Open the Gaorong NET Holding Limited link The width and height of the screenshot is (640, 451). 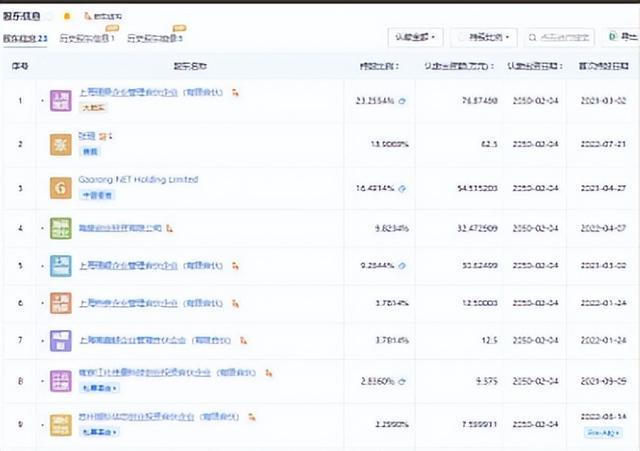(138, 180)
